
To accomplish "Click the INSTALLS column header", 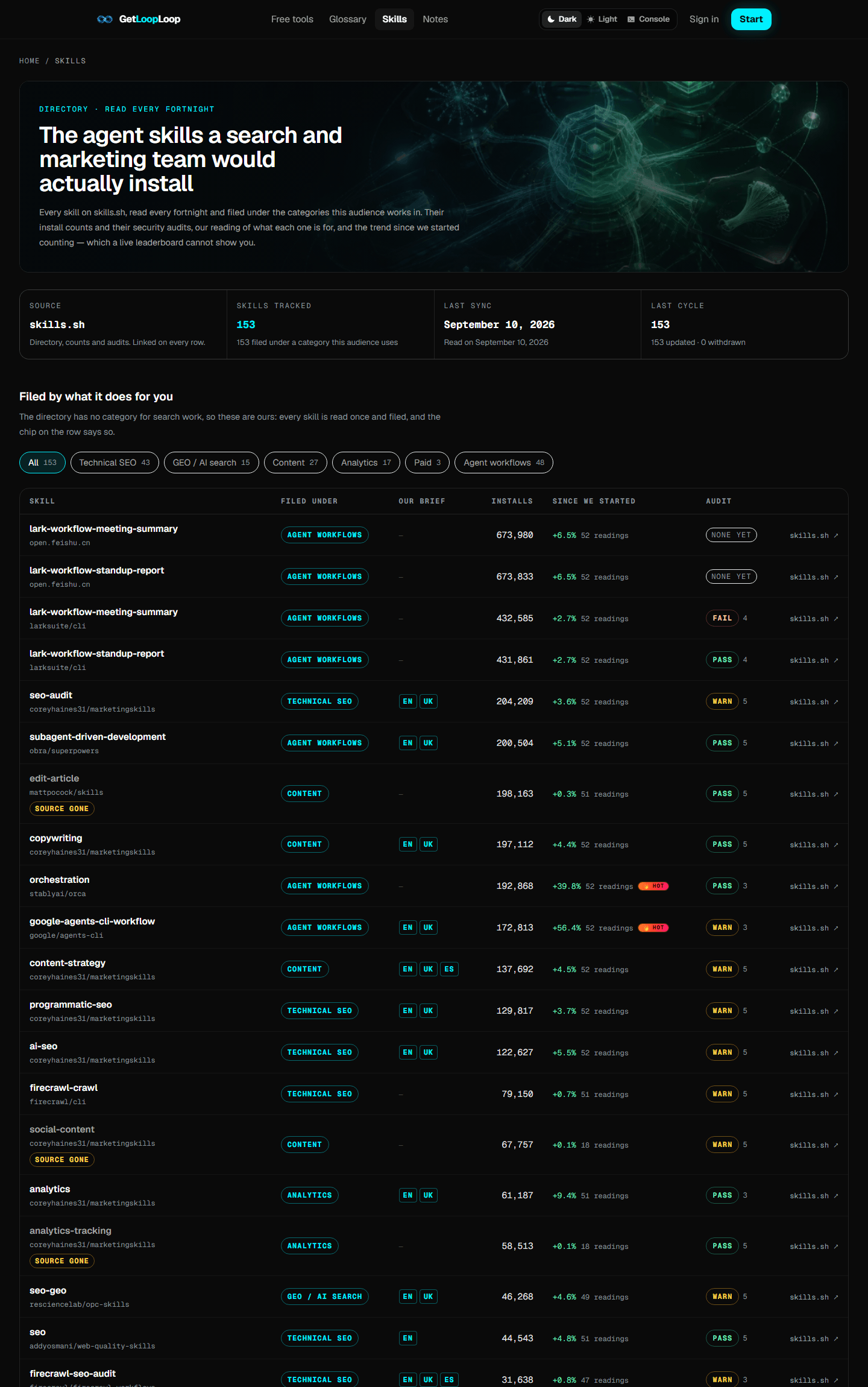I will [512, 501].
